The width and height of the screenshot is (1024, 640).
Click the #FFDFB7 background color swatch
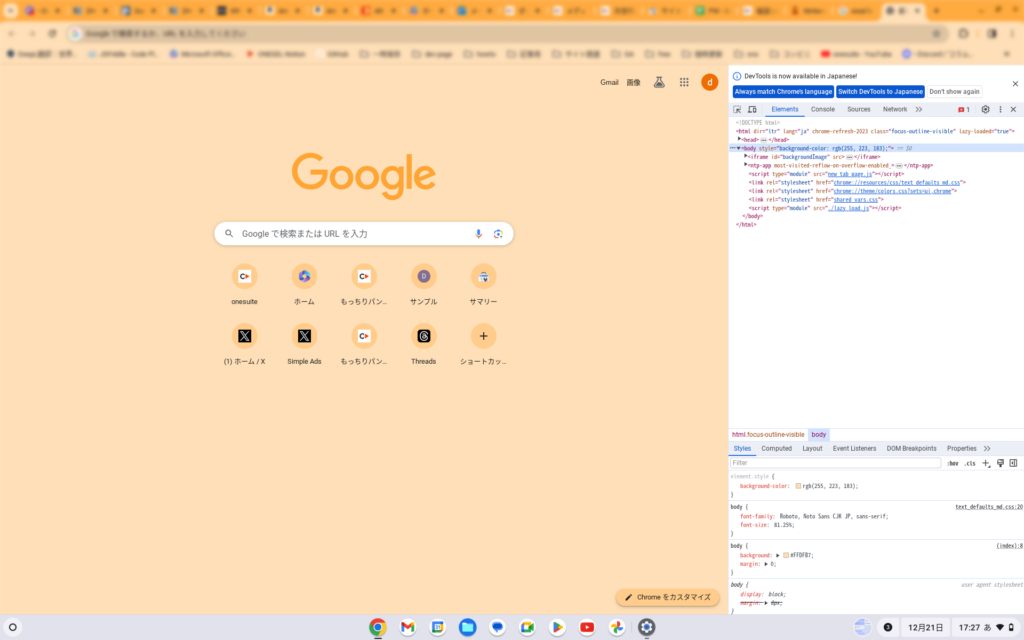786,555
